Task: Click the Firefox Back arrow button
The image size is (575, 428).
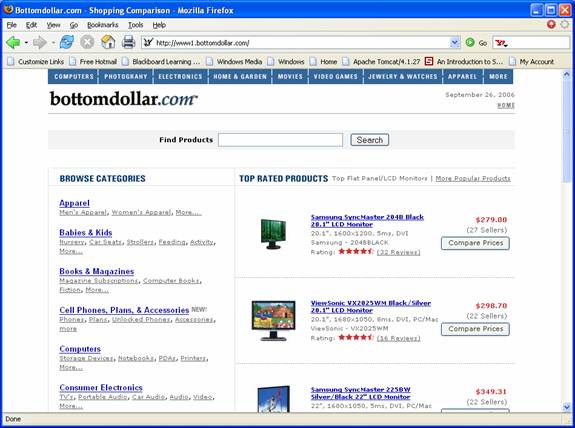Action: 13,43
